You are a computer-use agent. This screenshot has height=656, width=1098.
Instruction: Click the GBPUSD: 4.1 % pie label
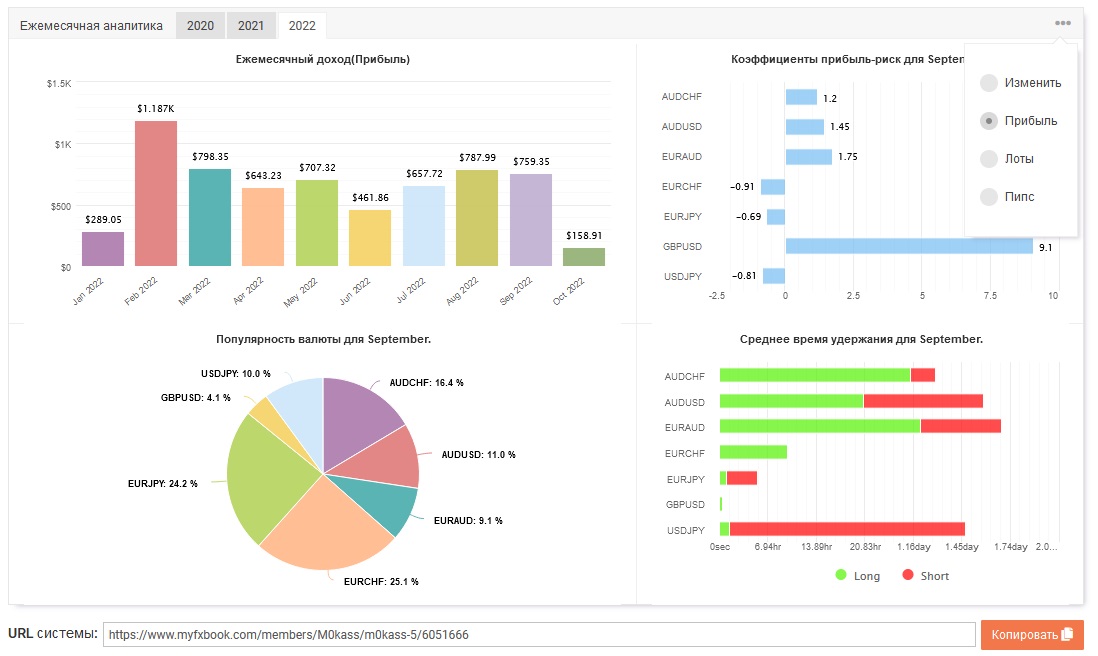coord(195,398)
